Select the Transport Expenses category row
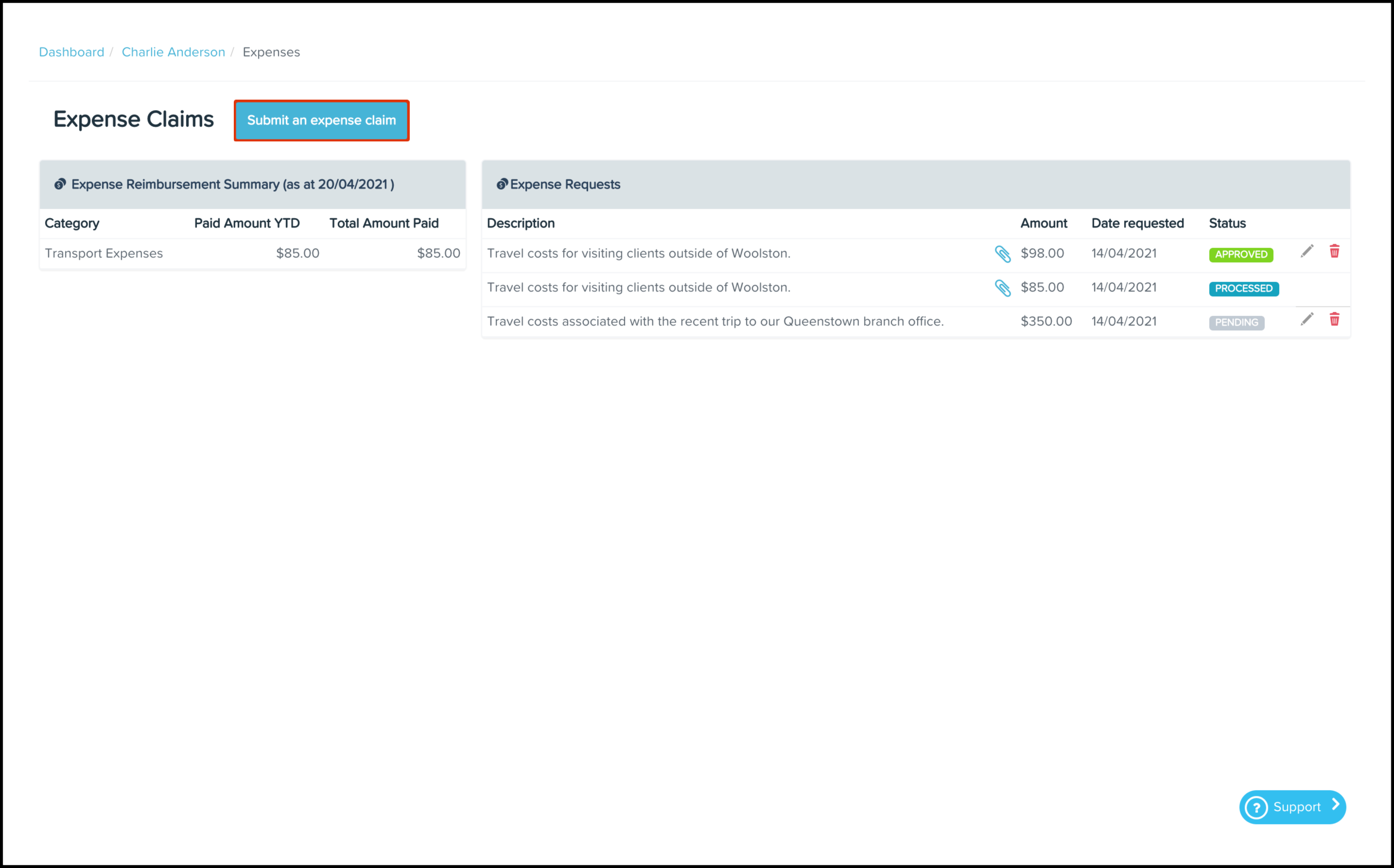Viewport: 1394px width, 868px height. [104, 253]
